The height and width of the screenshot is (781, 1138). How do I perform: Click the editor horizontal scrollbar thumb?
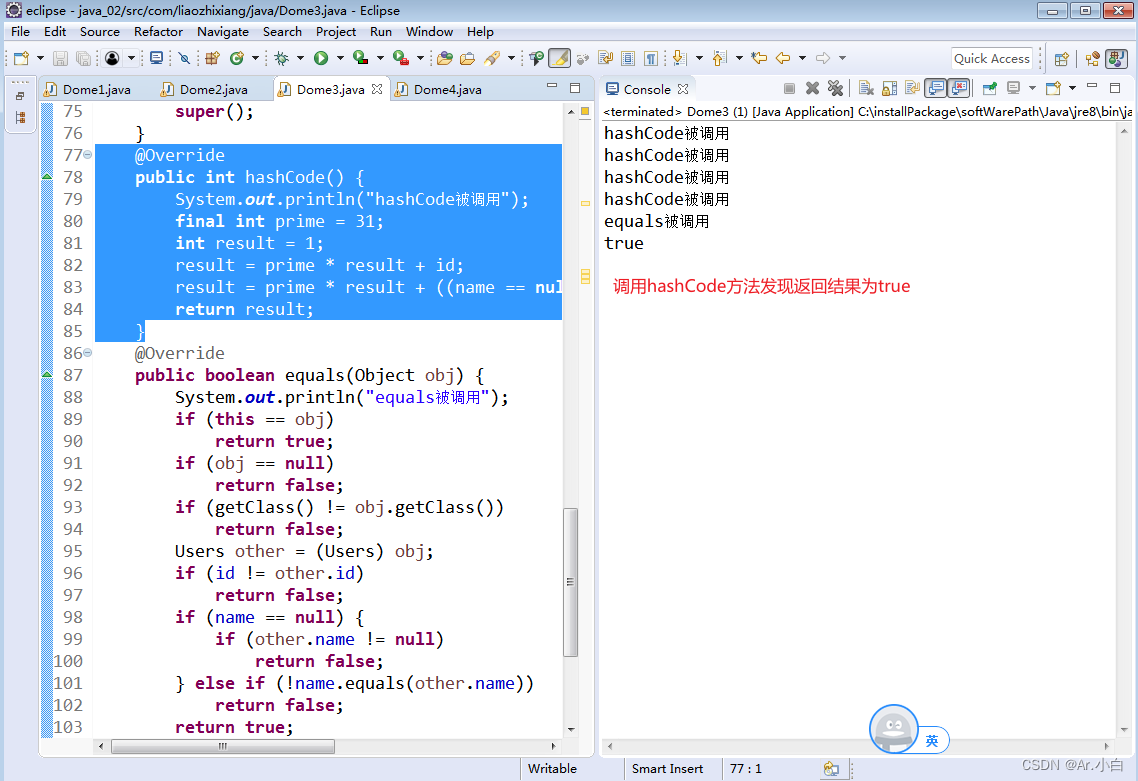pyautogui.click(x=223, y=746)
